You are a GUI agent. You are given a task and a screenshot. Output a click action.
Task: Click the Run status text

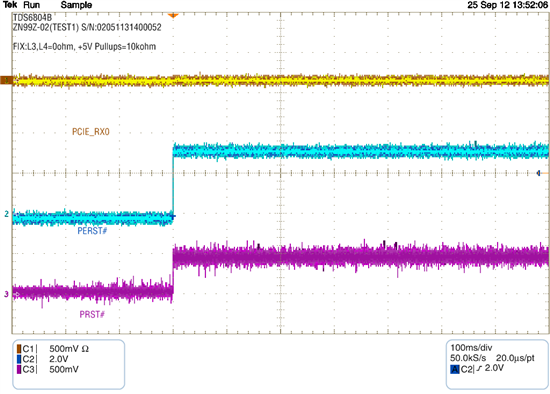(32, 5)
